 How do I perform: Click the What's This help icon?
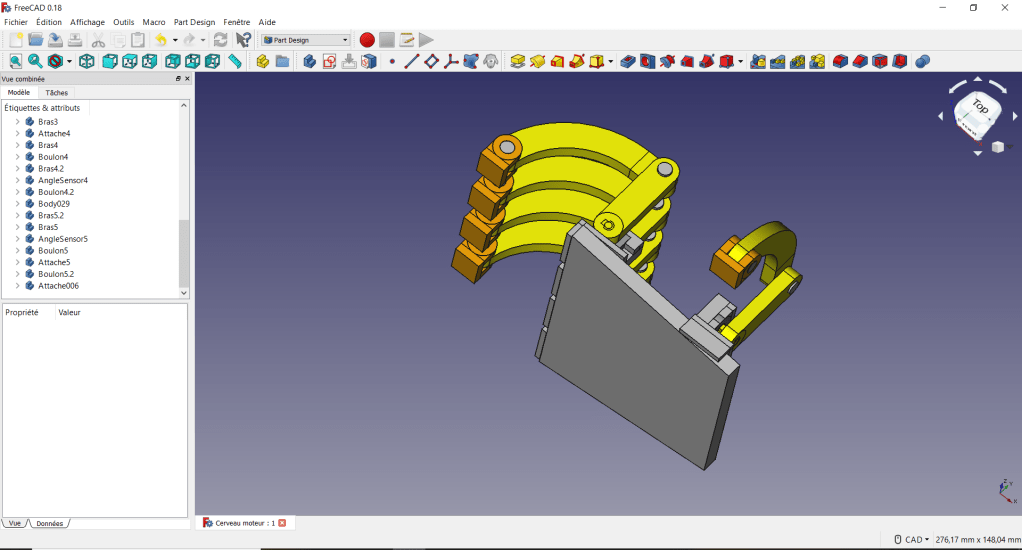click(x=243, y=40)
